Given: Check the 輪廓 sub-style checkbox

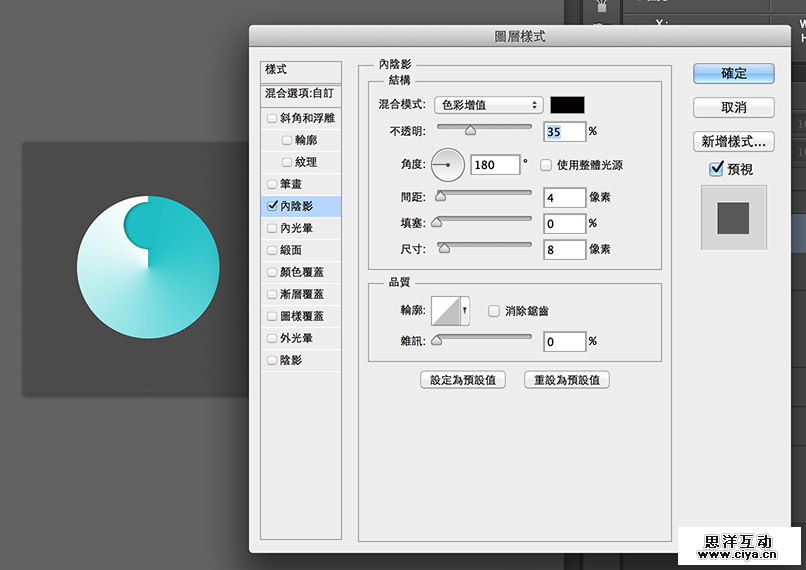Looking at the screenshot, I should click(x=287, y=140).
